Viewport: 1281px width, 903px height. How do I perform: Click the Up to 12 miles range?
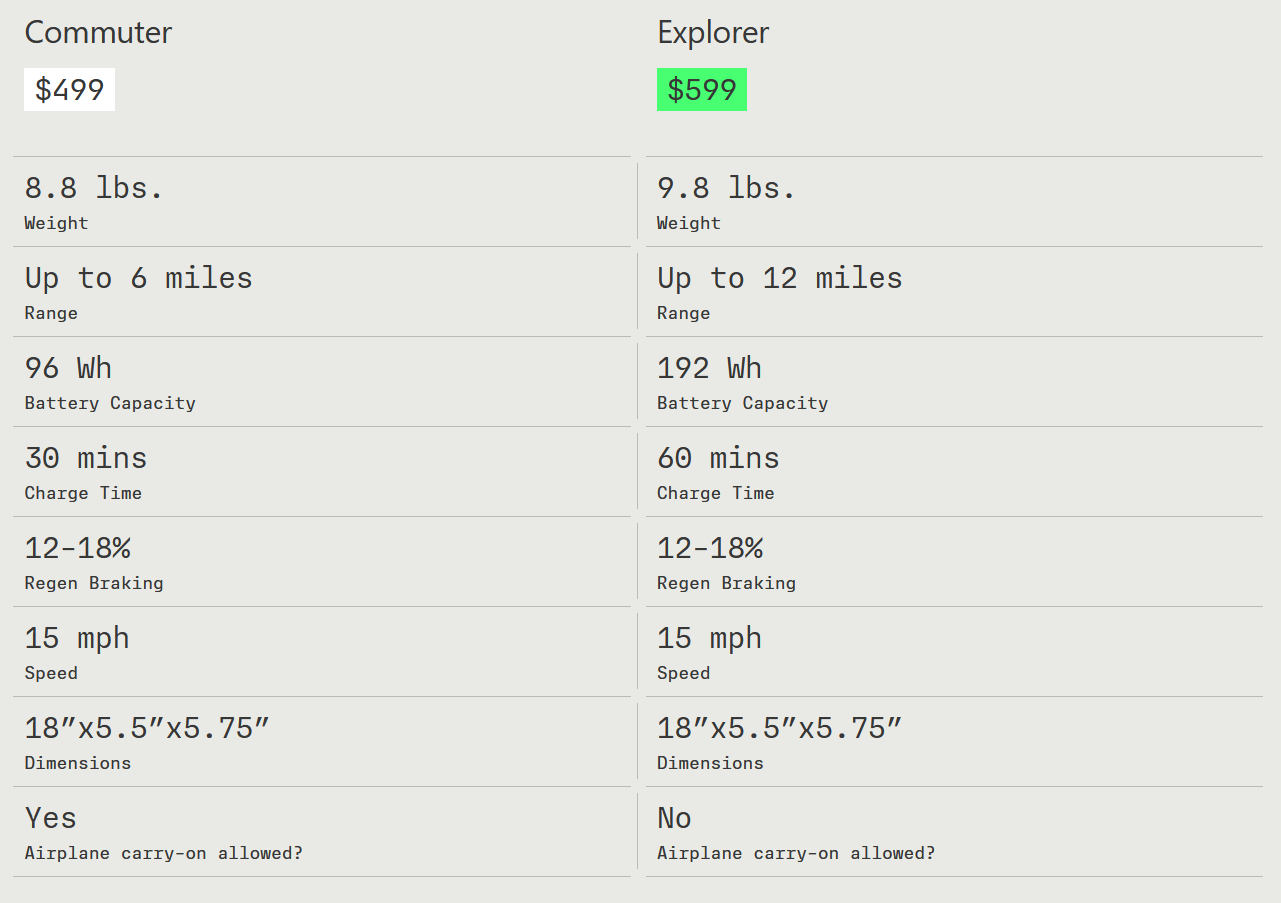pos(779,278)
